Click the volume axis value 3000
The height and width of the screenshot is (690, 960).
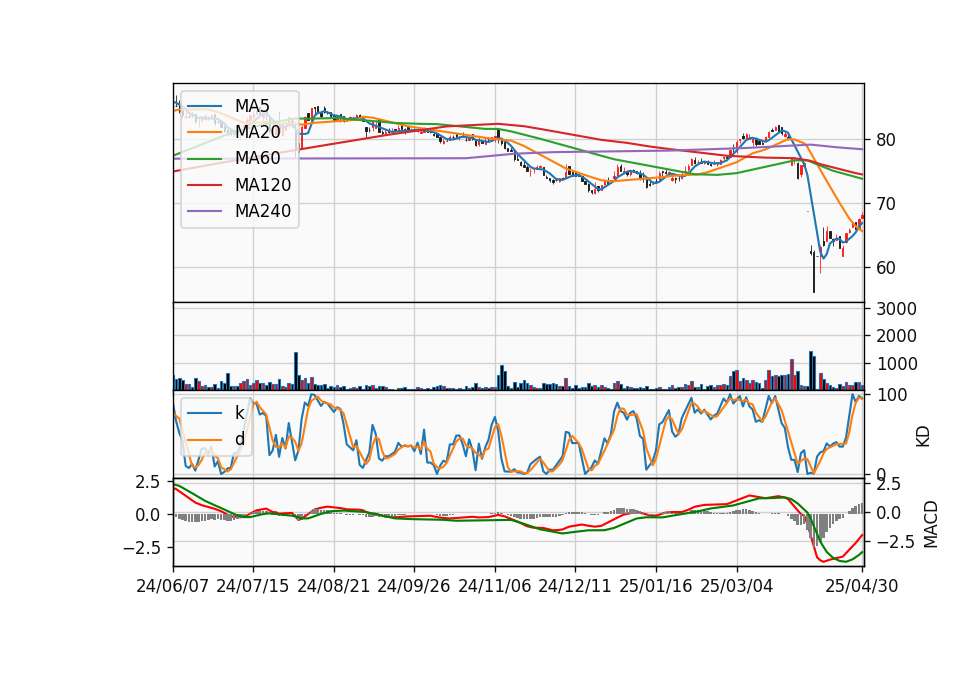tap(896, 309)
